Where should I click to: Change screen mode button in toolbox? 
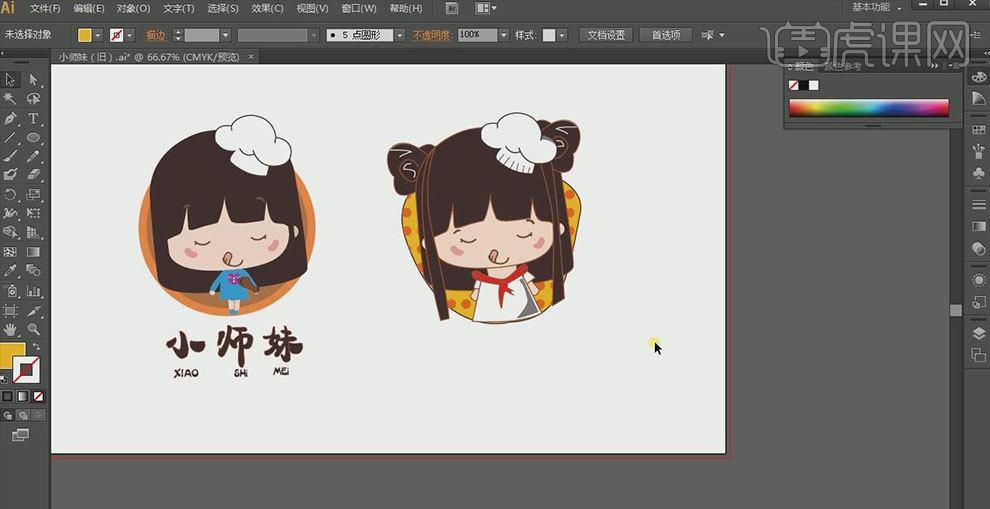pyautogui.click(x=21, y=435)
